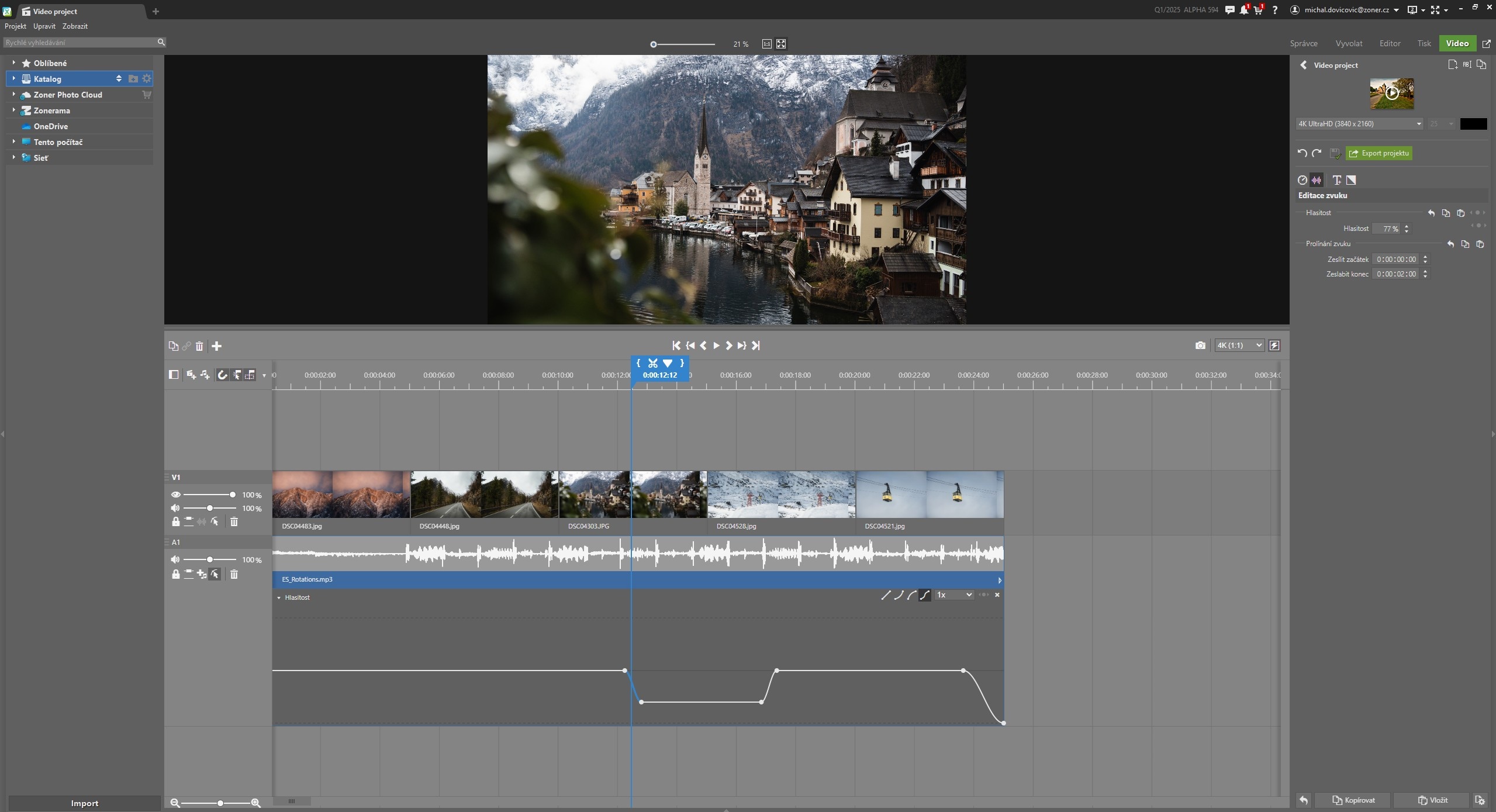The width and height of the screenshot is (1496, 812).
Task: Lock the V1 video track
Action: pos(175,521)
